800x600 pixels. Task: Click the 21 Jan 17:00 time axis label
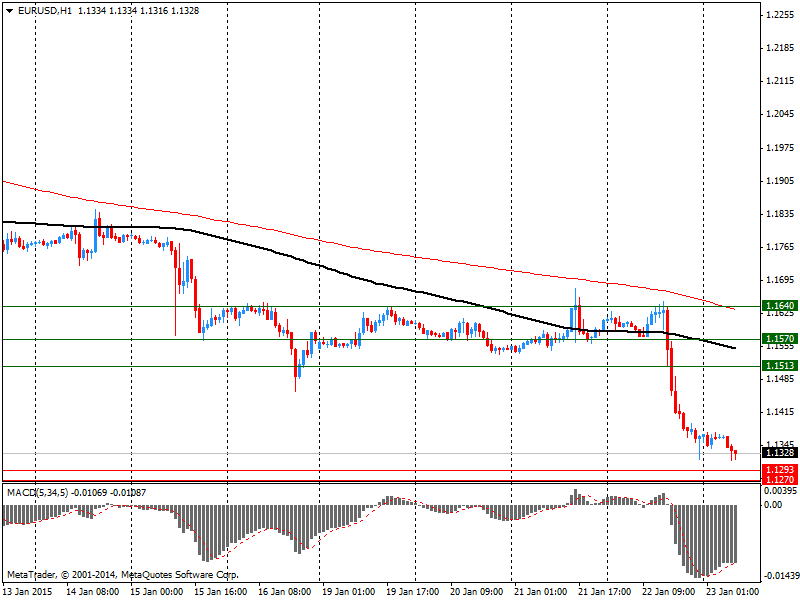[605, 592]
